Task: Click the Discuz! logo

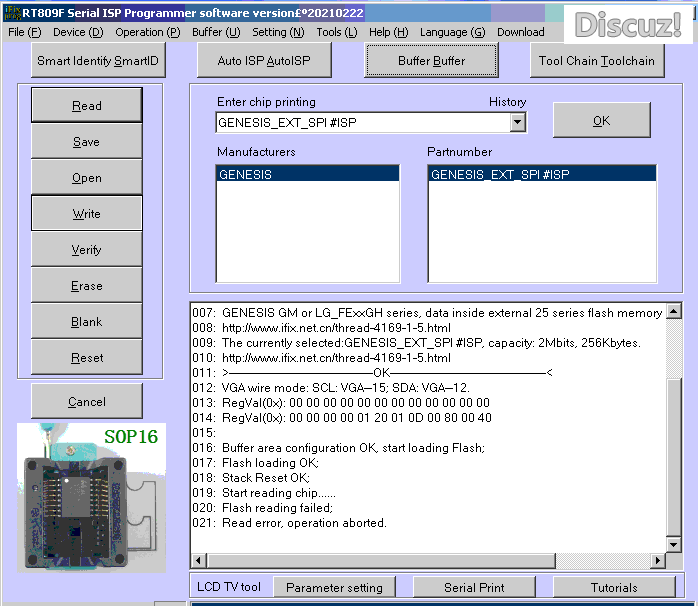Action: [x=628, y=24]
